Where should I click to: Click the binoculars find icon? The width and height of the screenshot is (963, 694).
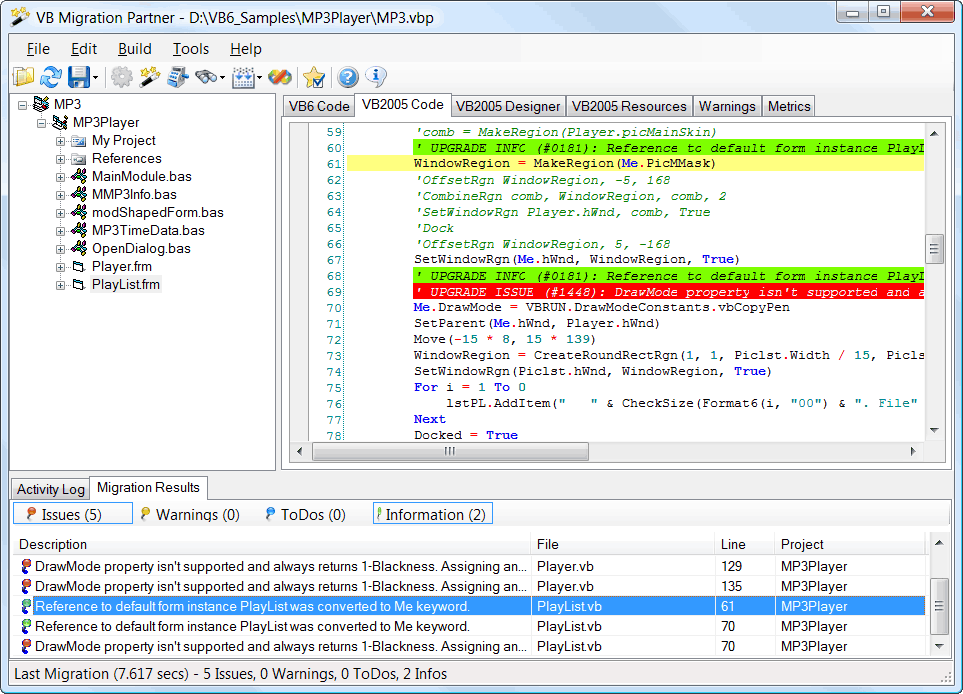206,77
